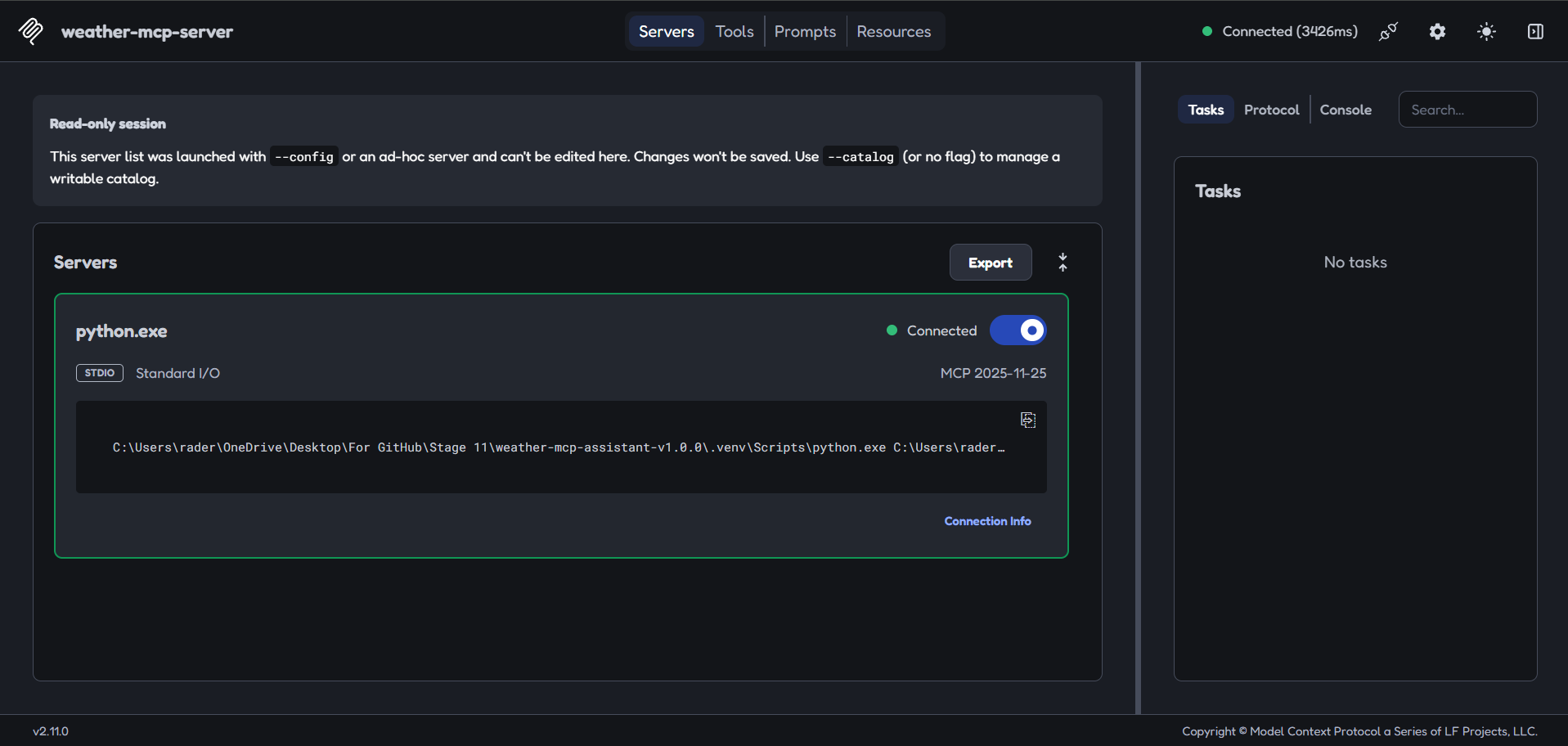Click the Read-only session heading
1568x746 pixels.
(x=108, y=124)
